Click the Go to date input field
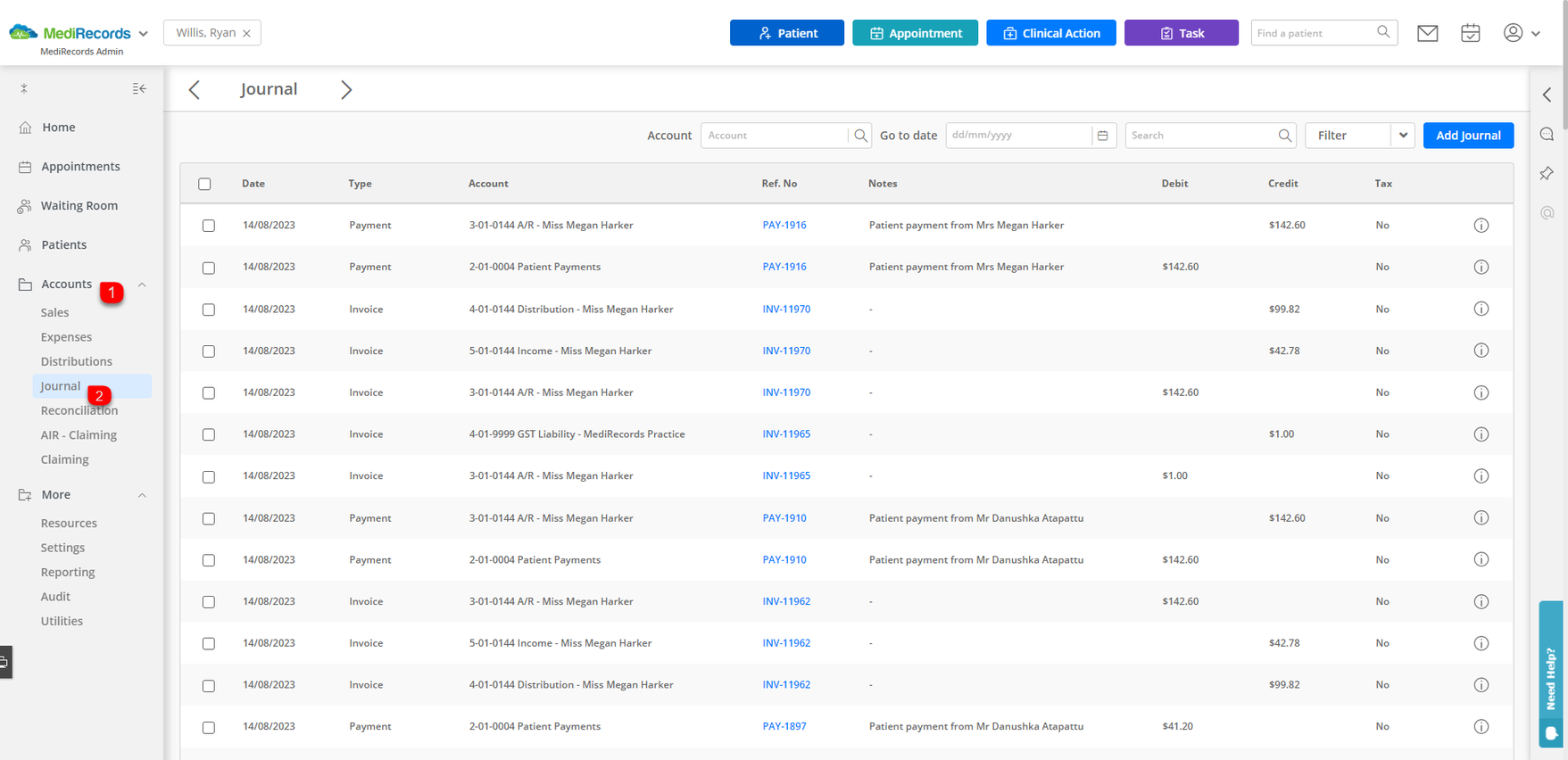 tap(1019, 136)
